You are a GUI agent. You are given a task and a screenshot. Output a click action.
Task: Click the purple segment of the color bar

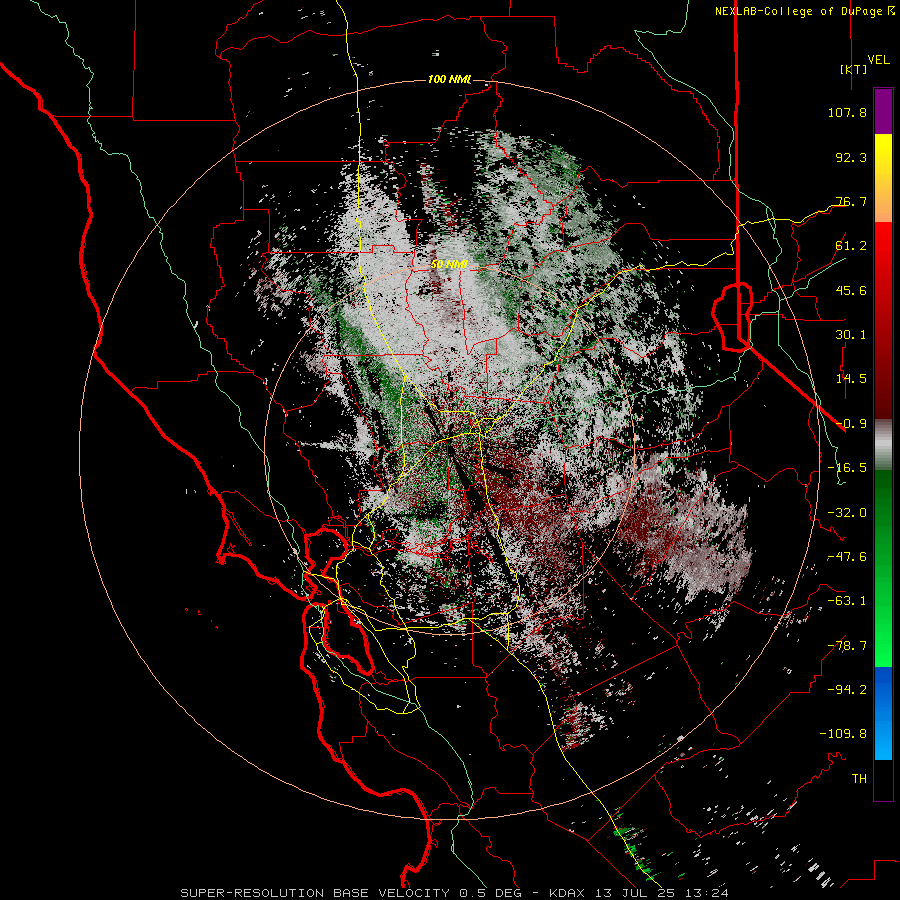[x=883, y=111]
